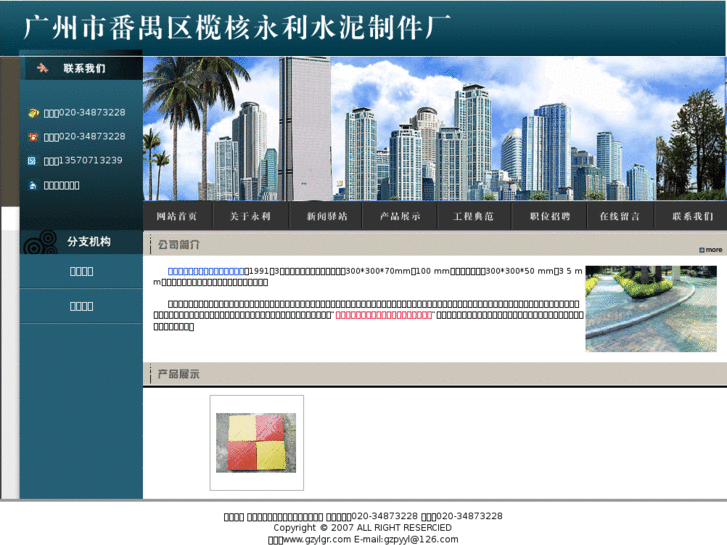Open the 产品展示 nav item
This screenshot has height=545, width=727.
pos(400,216)
